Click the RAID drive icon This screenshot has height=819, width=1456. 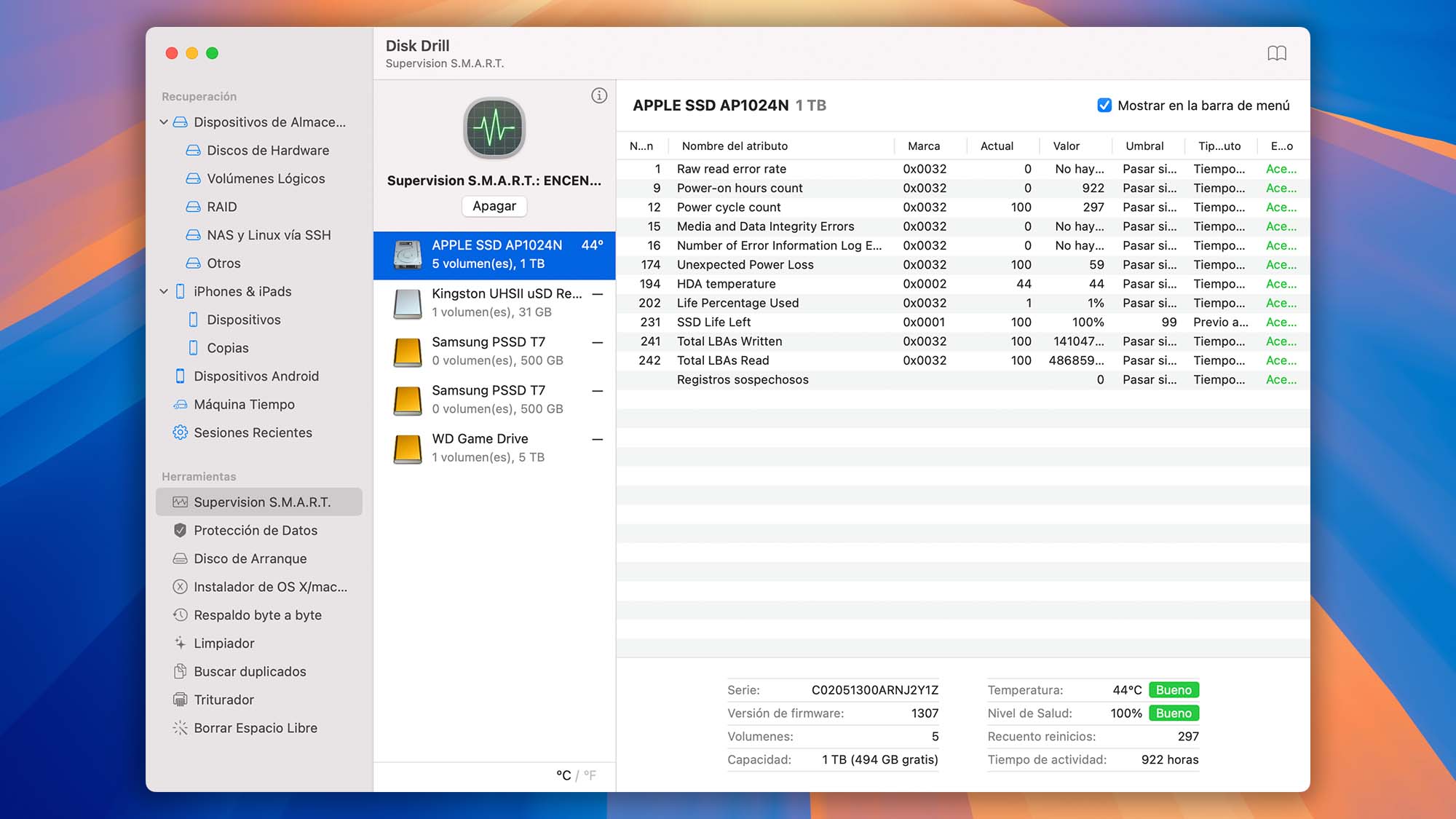[x=193, y=207]
